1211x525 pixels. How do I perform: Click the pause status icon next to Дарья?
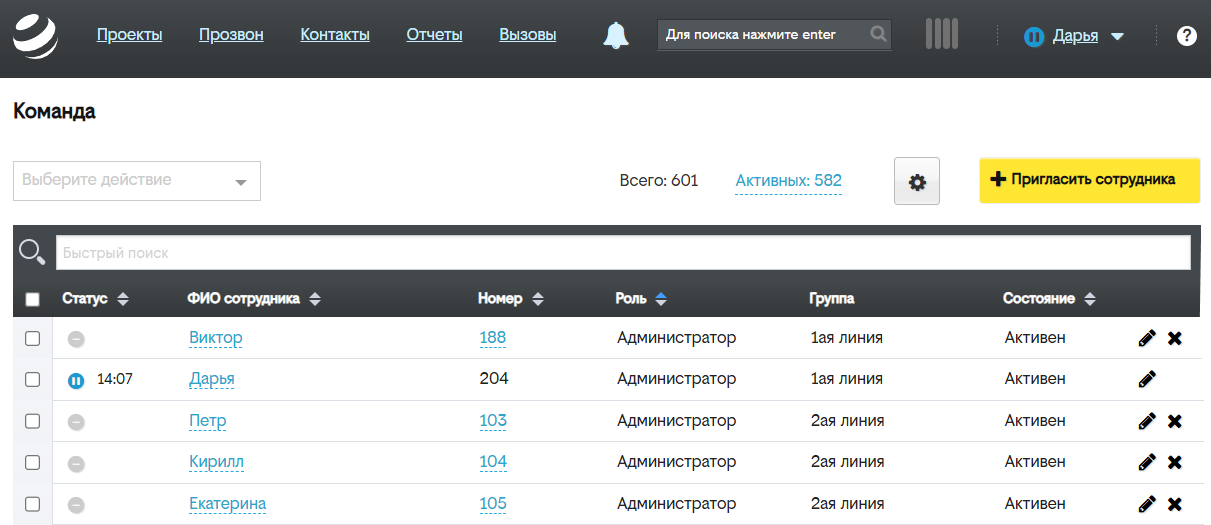(x=1034, y=36)
